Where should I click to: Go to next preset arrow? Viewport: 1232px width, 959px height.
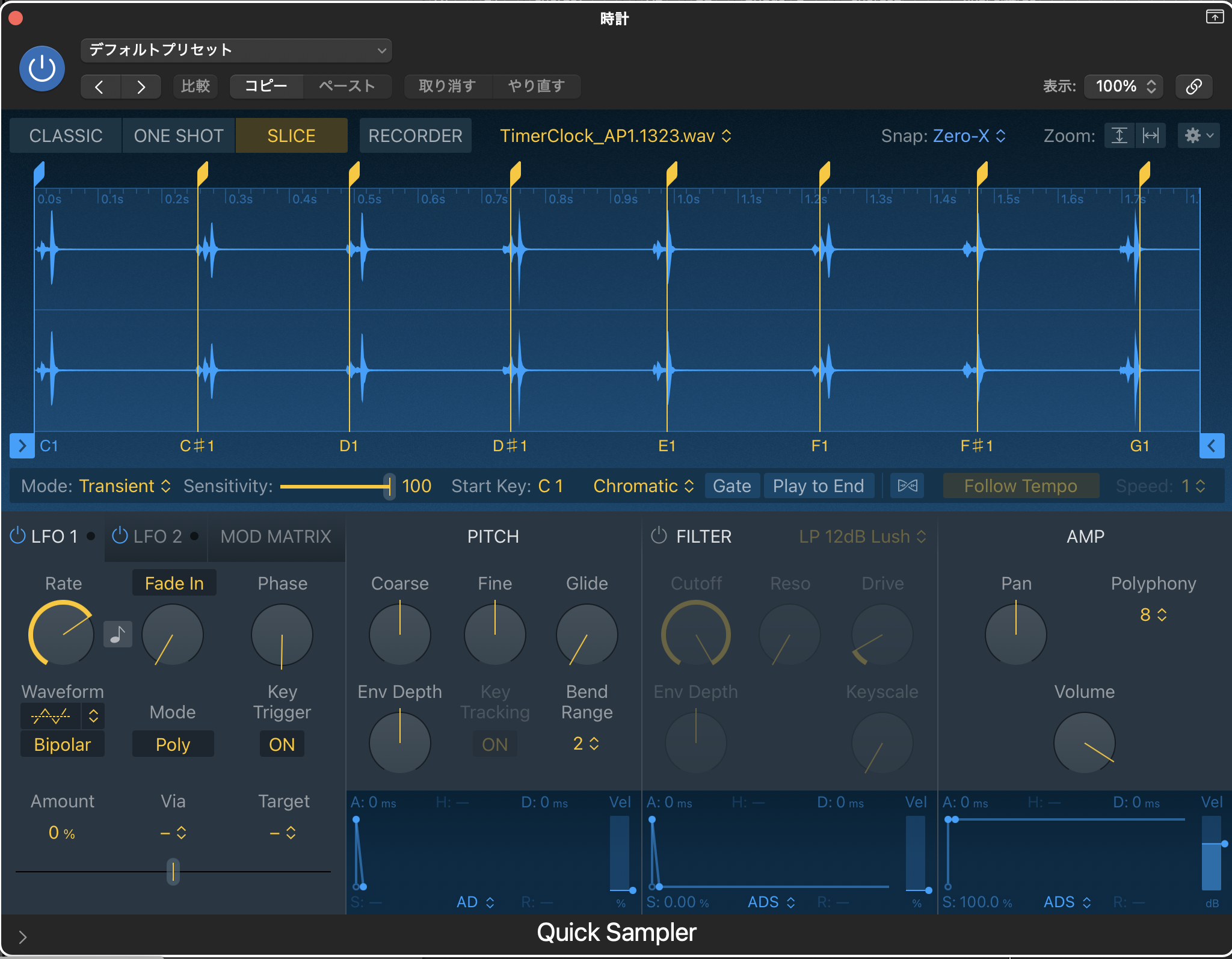pyautogui.click(x=141, y=87)
